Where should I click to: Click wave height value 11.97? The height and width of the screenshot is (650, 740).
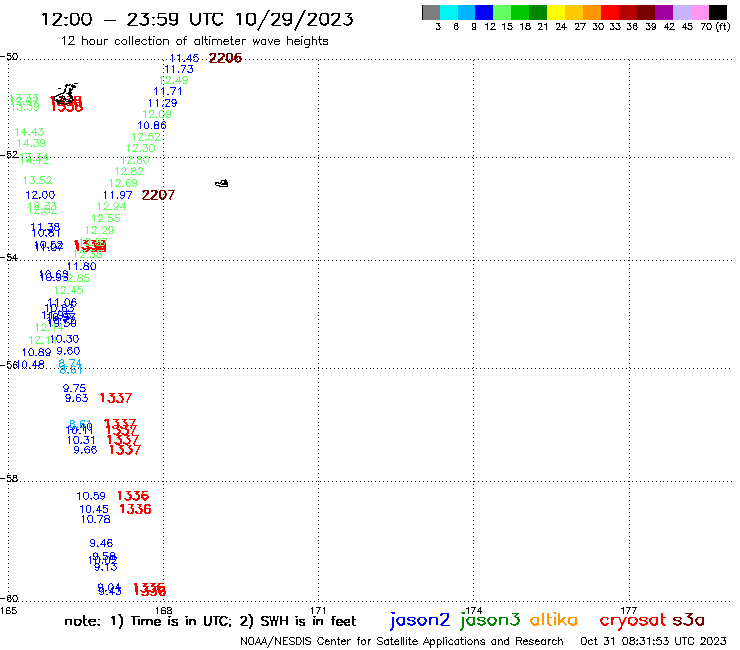(x=118, y=195)
